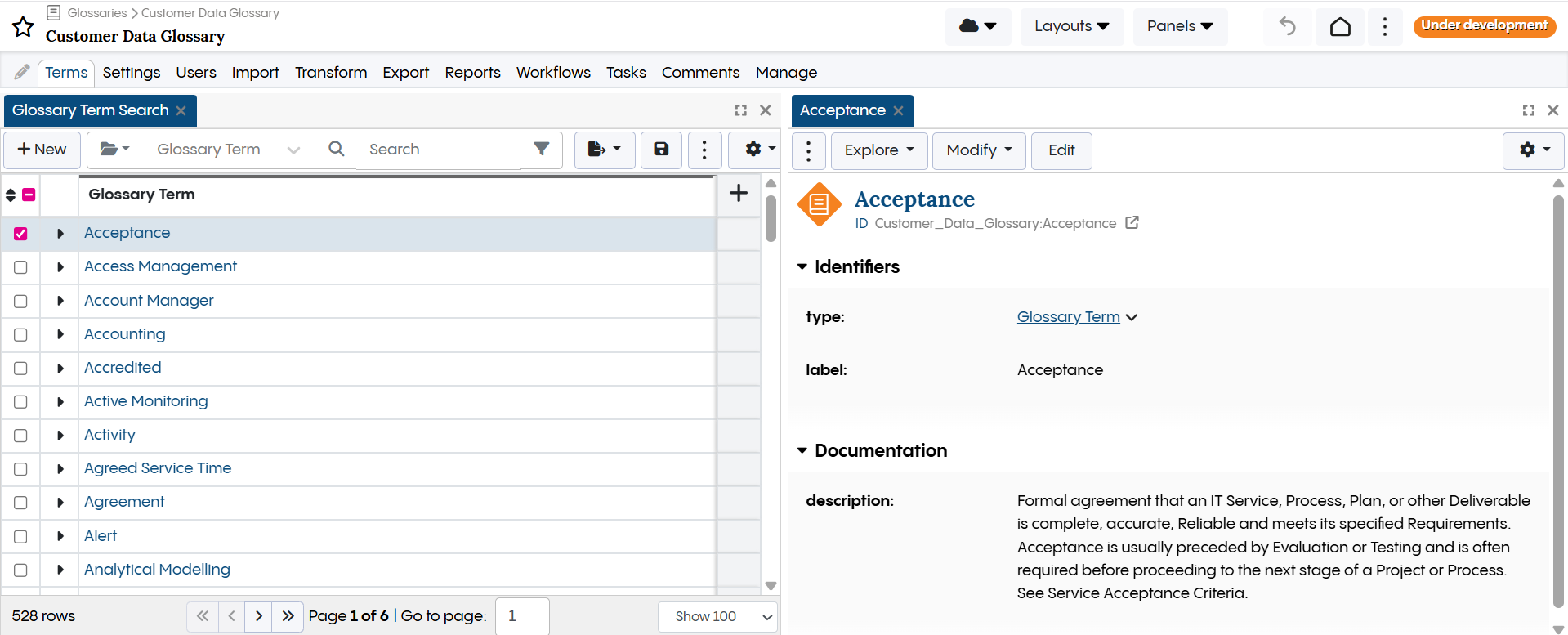Screen dimensions: 1568x635
Task: Expand the Accounting tree row
Action: [60, 334]
